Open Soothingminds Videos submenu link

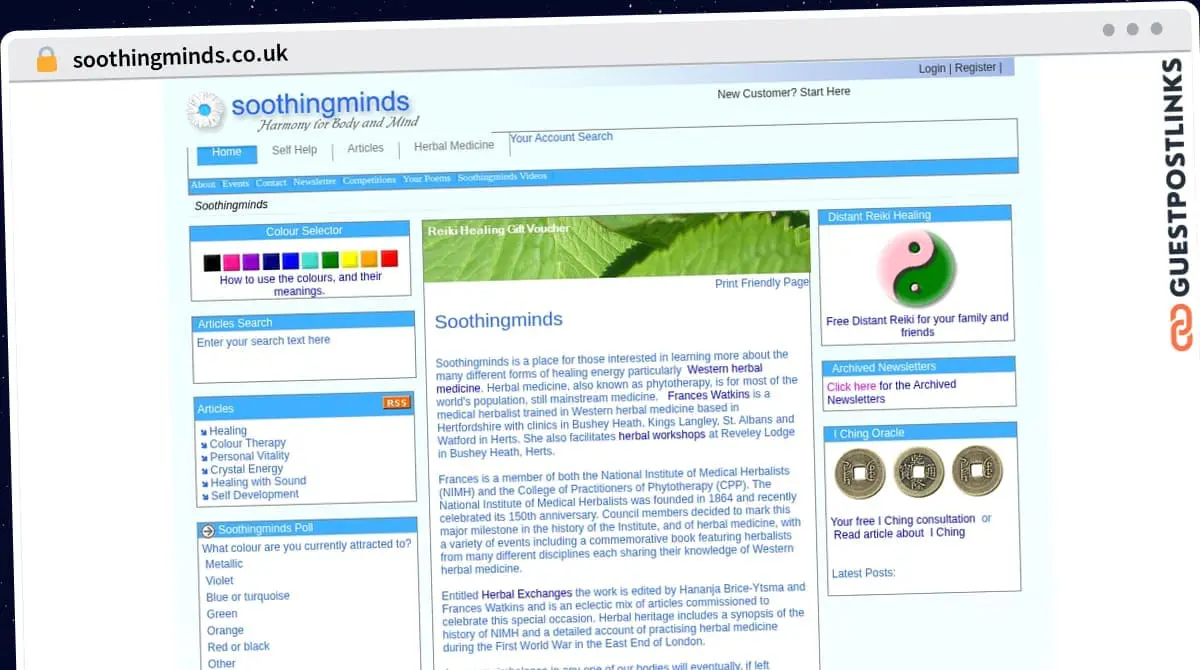click(x=502, y=177)
